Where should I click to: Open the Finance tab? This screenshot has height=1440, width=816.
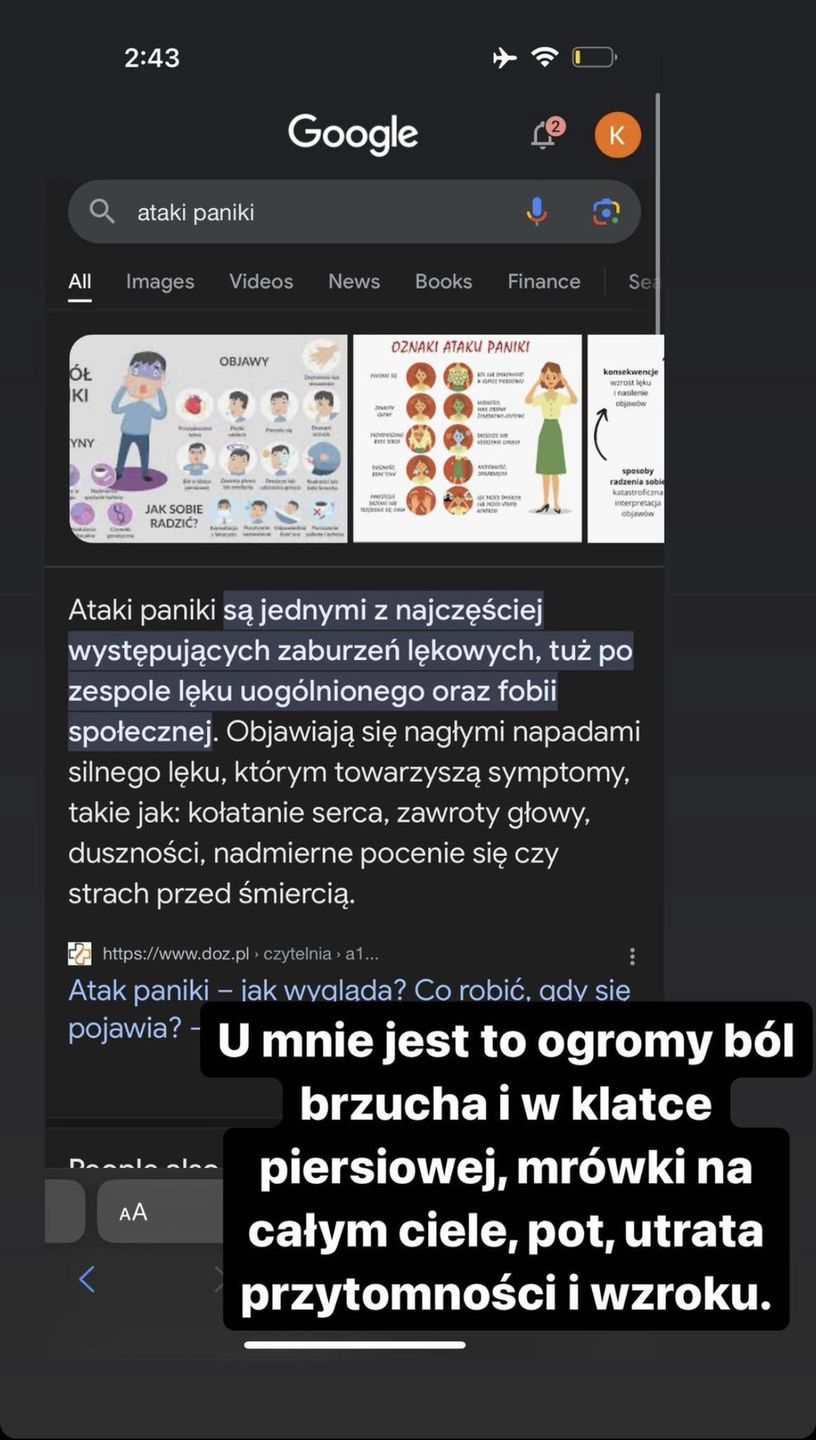pyautogui.click(x=544, y=282)
